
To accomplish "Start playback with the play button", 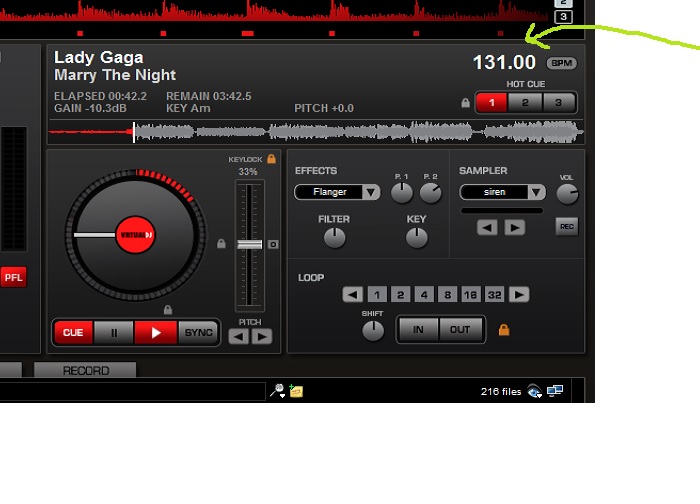I will (156, 333).
